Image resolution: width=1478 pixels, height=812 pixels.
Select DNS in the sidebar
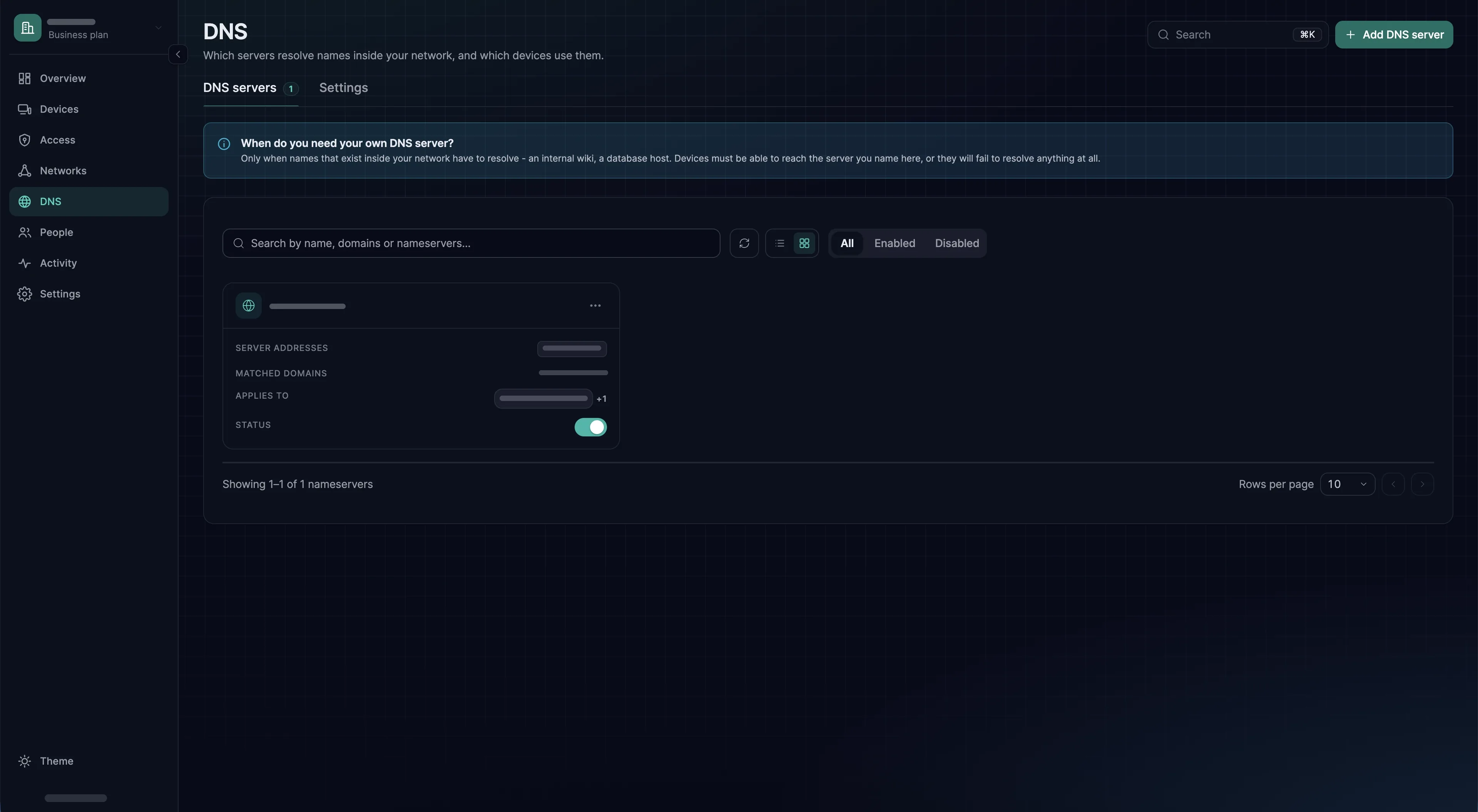point(89,201)
